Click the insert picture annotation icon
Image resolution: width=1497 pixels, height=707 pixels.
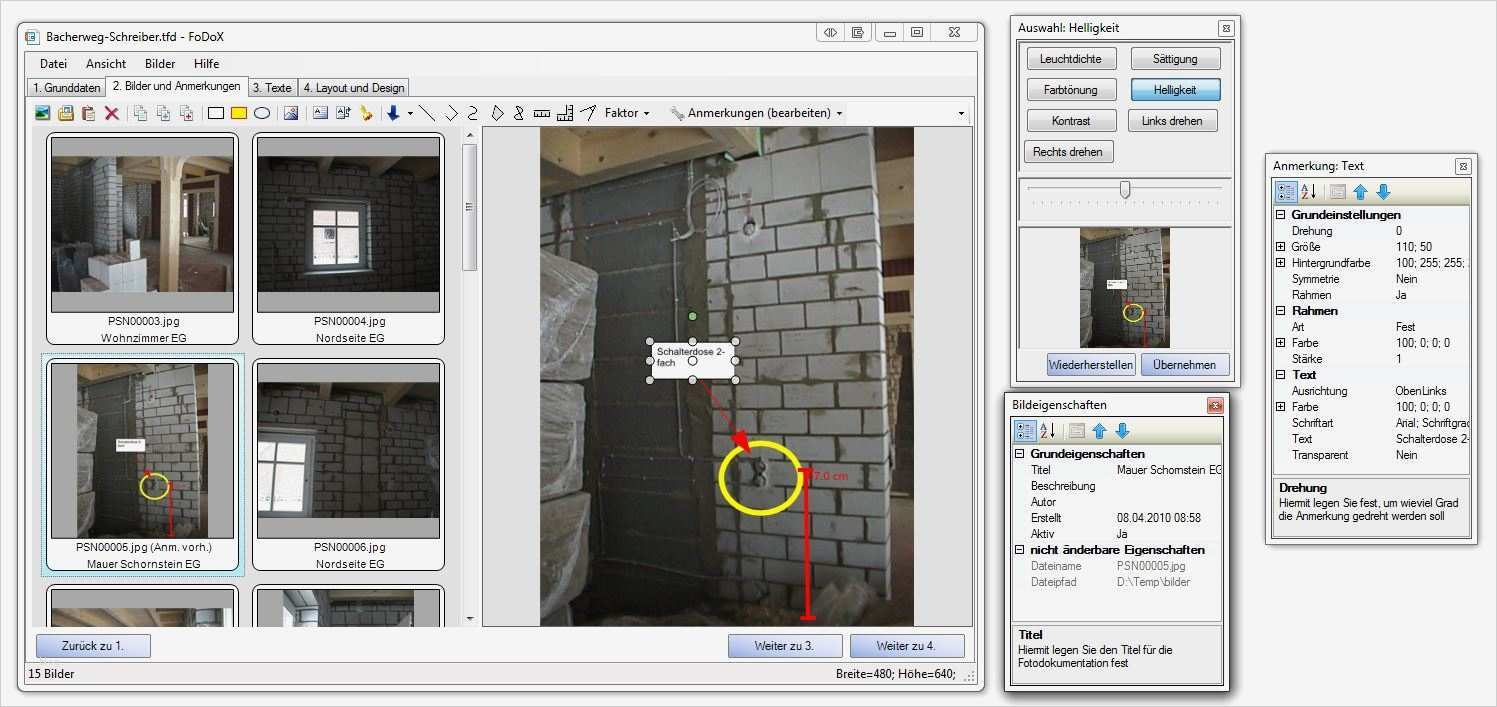coord(291,113)
